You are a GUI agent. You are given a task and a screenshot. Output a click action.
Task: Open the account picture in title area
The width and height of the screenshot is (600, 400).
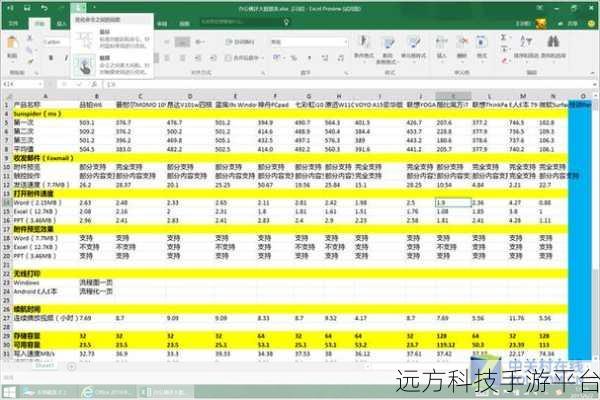pos(541,23)
